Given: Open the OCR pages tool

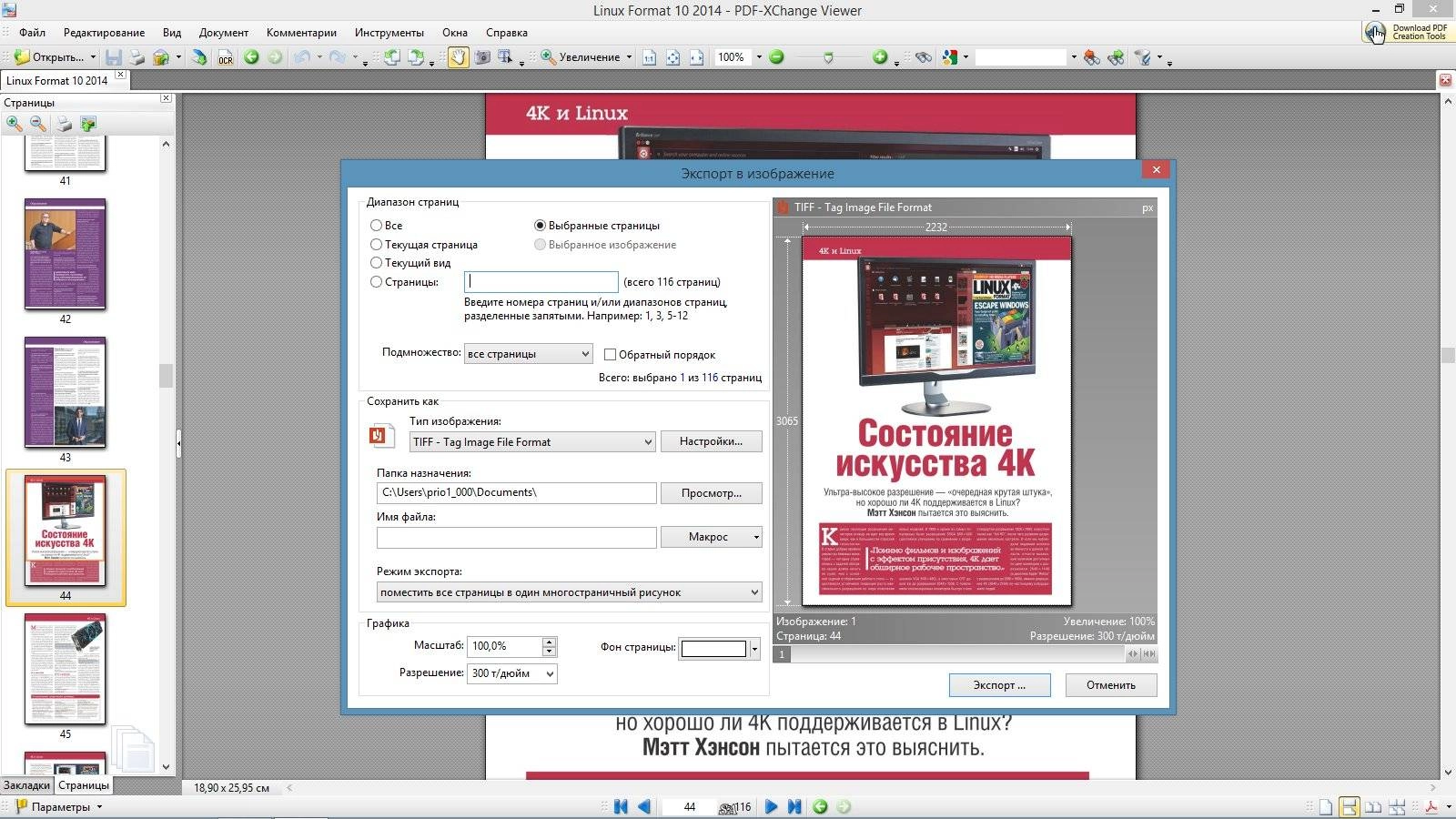Looking at the screenshot, I should click(225, 57).
